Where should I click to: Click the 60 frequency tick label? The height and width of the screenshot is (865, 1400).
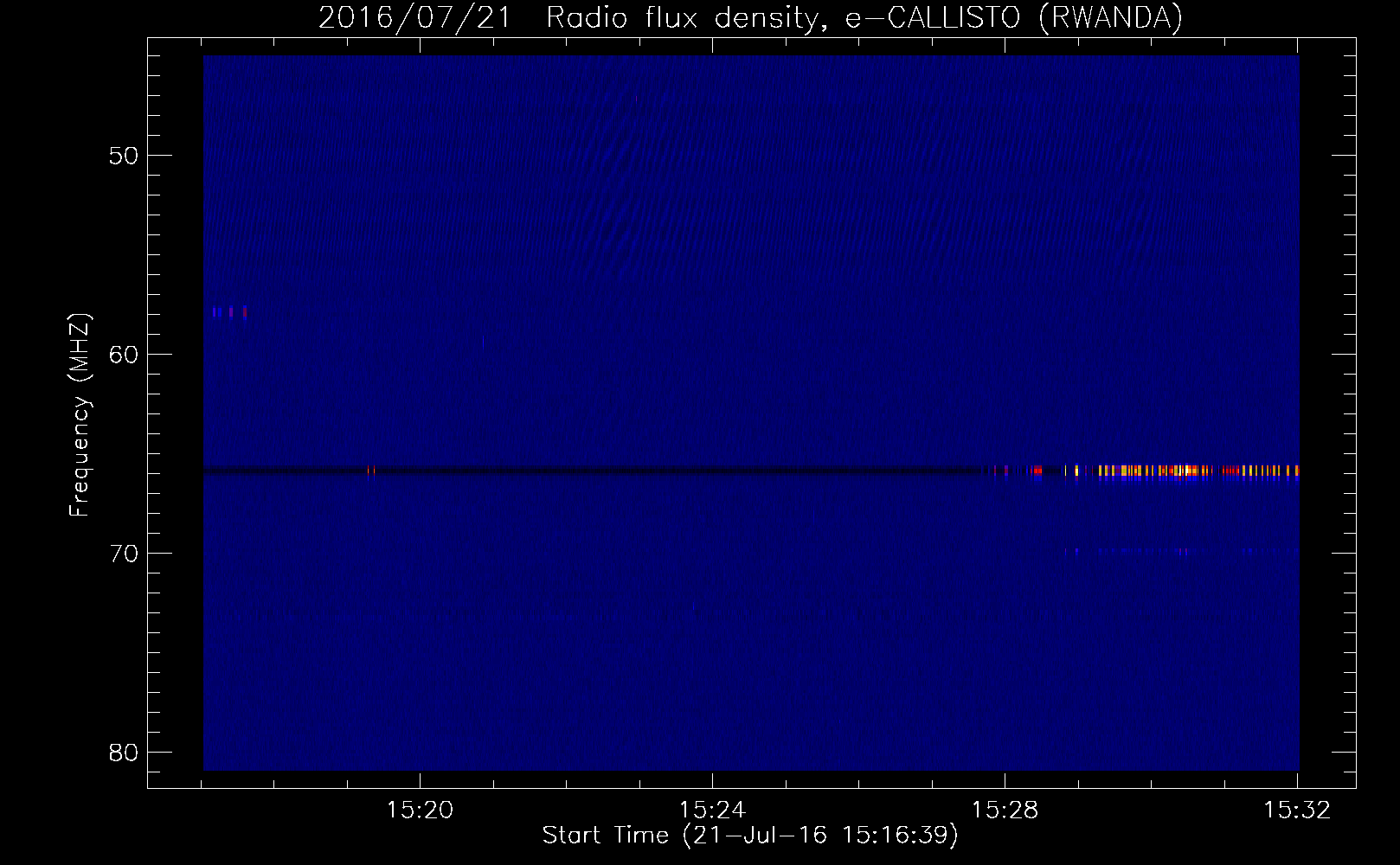coord(125,355)
